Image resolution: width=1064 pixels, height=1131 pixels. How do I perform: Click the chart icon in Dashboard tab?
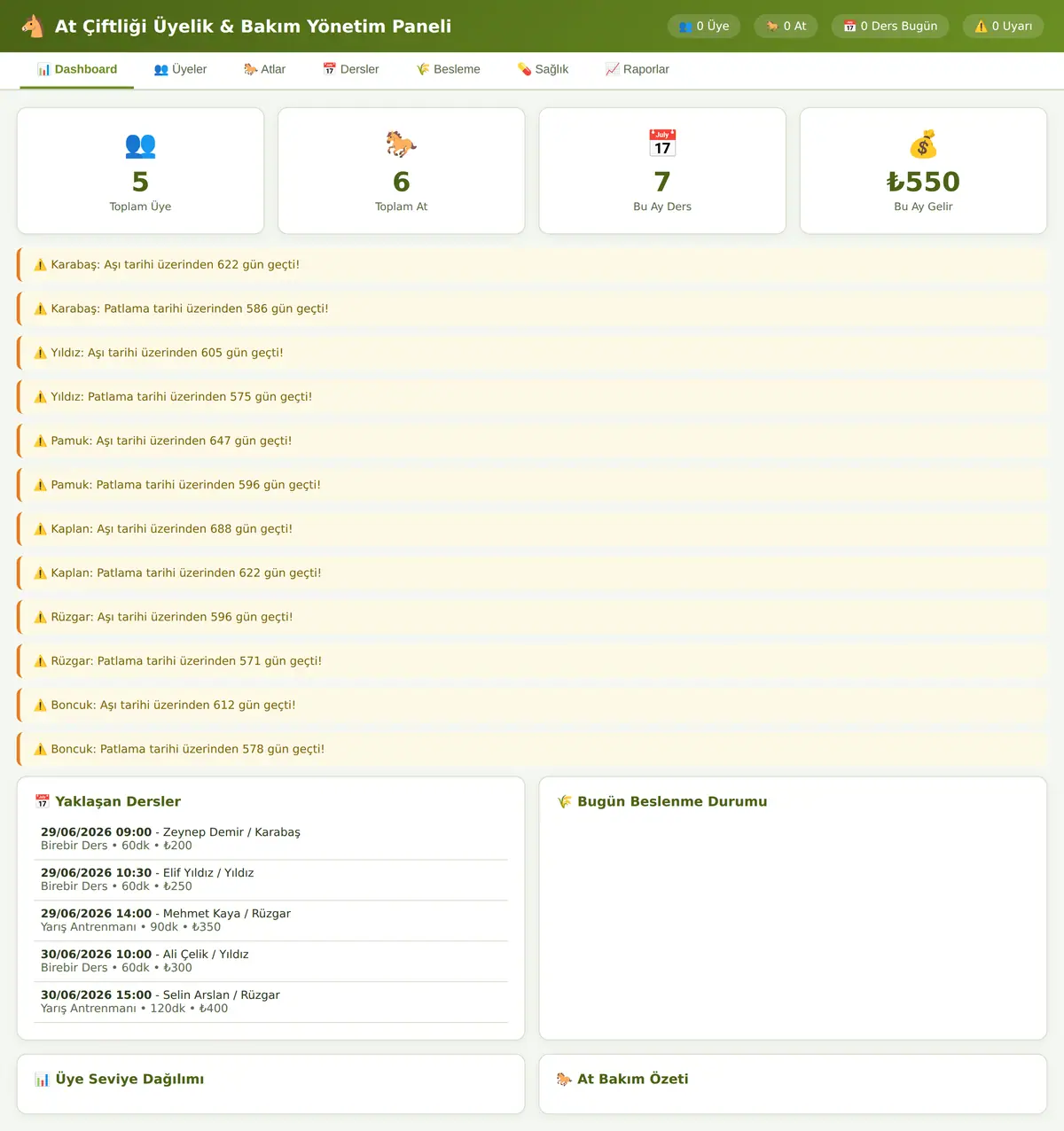(43, 69)
